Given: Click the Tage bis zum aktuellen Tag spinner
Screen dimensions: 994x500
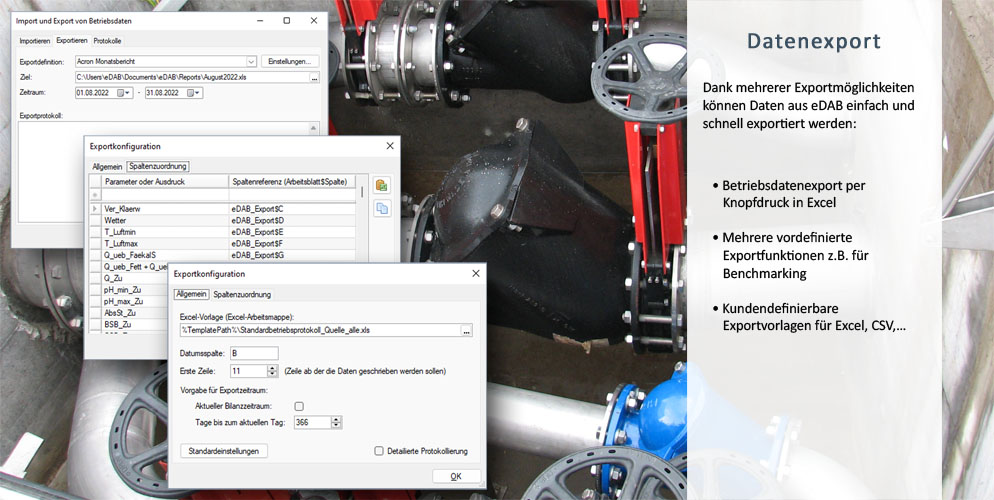Looking at the screenshot, I should [x=336, y=422].
